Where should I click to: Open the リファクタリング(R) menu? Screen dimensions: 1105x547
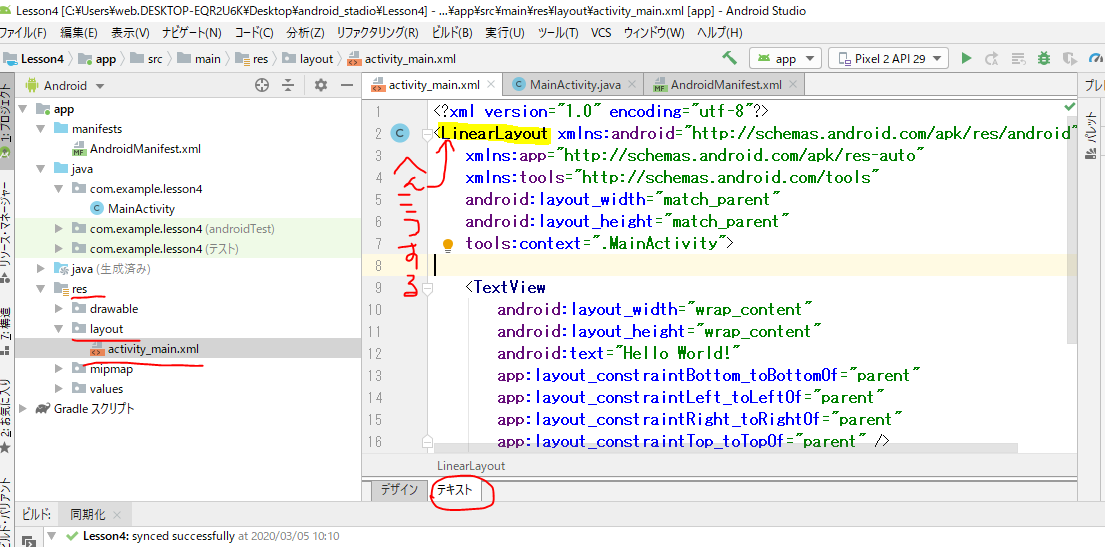click(x=378, y=32)
